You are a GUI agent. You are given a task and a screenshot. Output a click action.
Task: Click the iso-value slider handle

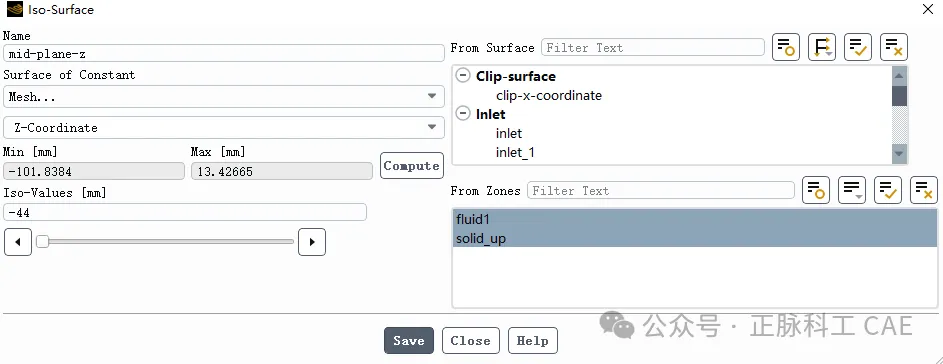click(42, 242)
